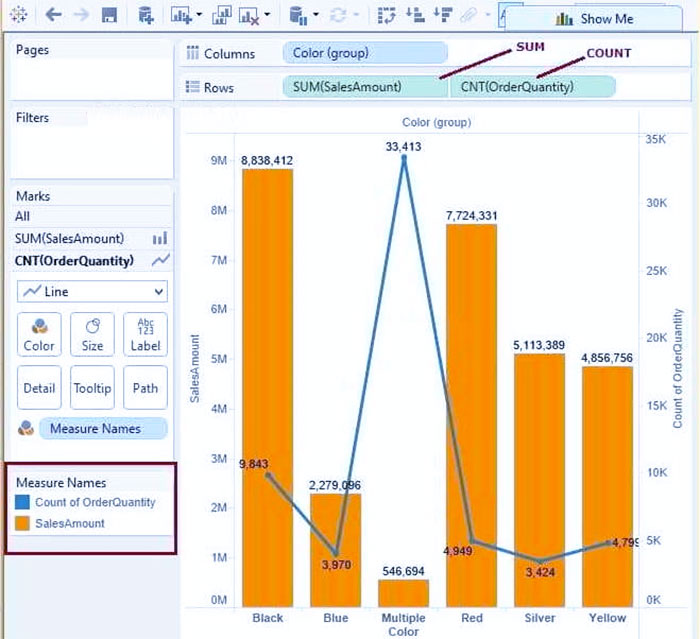Click the Silver axis label
Viewport: 700px width, 639px height.
click(x=540, y=618)
